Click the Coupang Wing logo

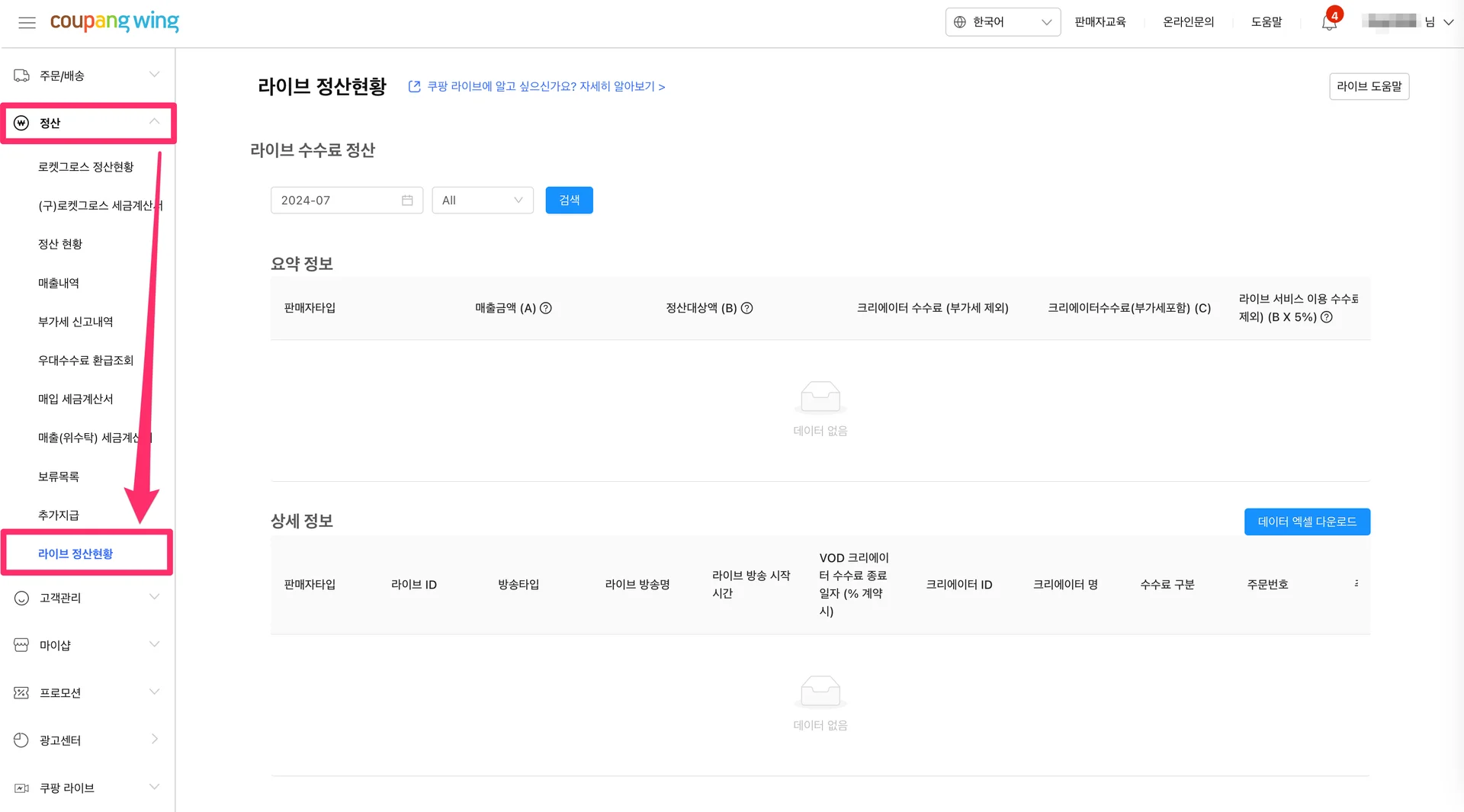point(114,22)
